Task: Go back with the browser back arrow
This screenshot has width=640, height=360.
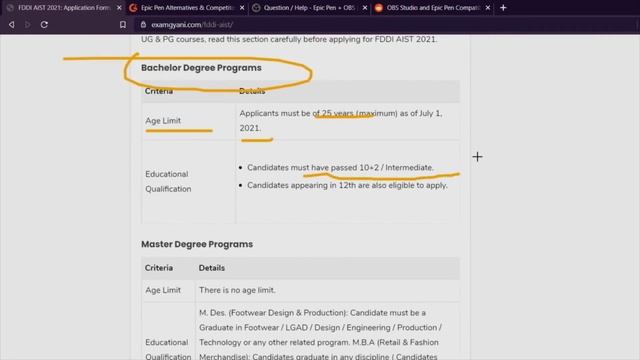Action: click(x=11, y=24)
